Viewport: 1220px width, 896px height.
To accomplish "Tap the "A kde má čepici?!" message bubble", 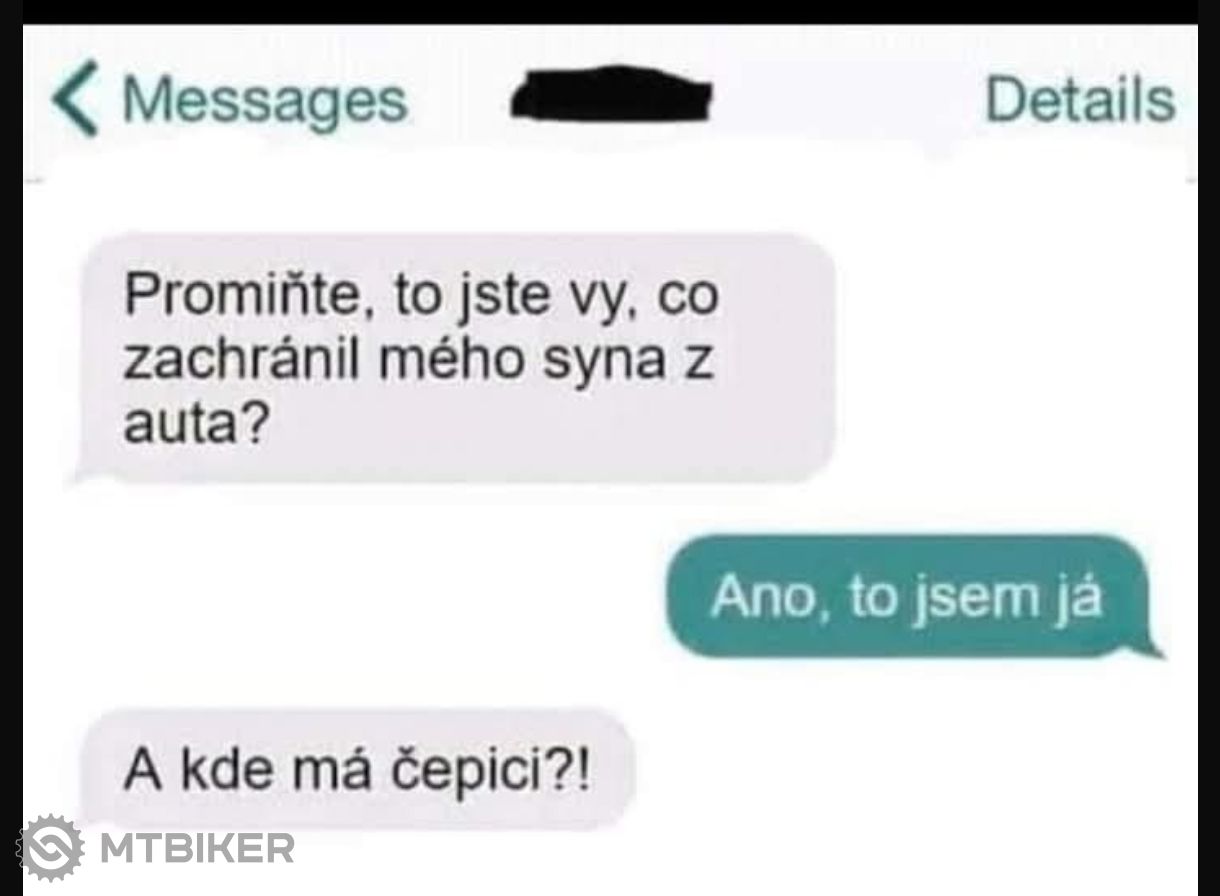I will [x=358, y=770].
